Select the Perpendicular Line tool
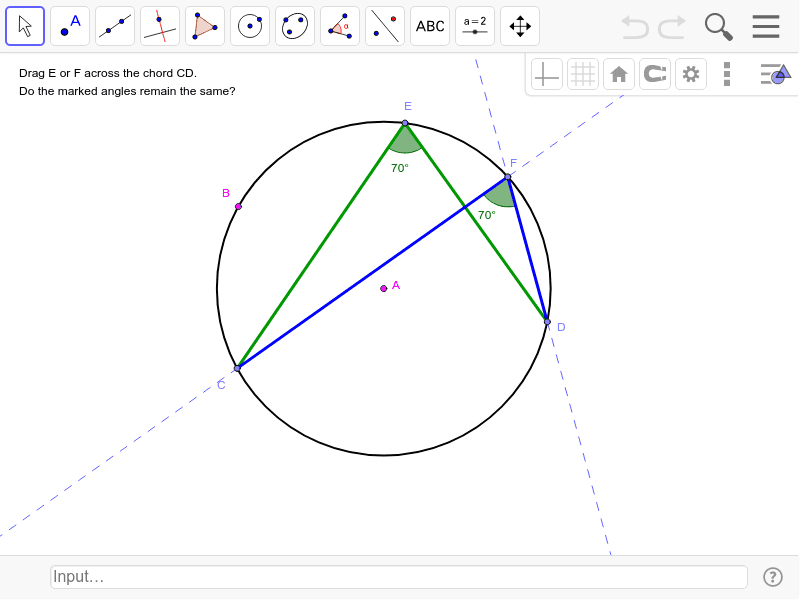The height and width of the screenshot is (600, 800). pos(160,26)
